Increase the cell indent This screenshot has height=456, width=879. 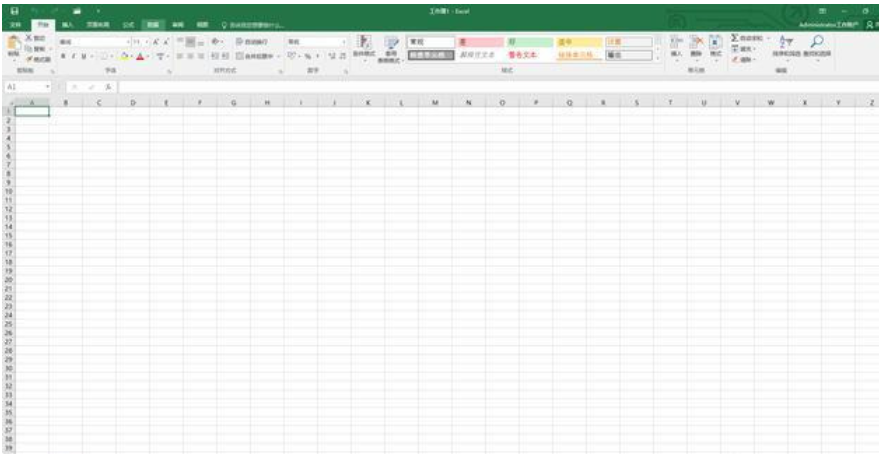tap(225, 56)
